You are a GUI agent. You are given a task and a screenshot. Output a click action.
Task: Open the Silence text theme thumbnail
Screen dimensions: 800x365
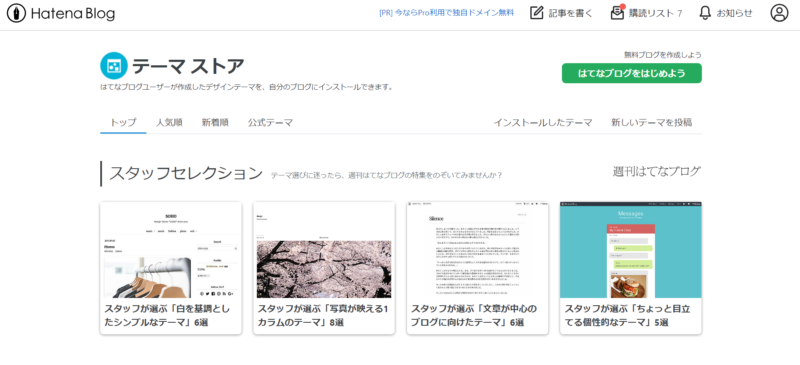pos(478,250)
